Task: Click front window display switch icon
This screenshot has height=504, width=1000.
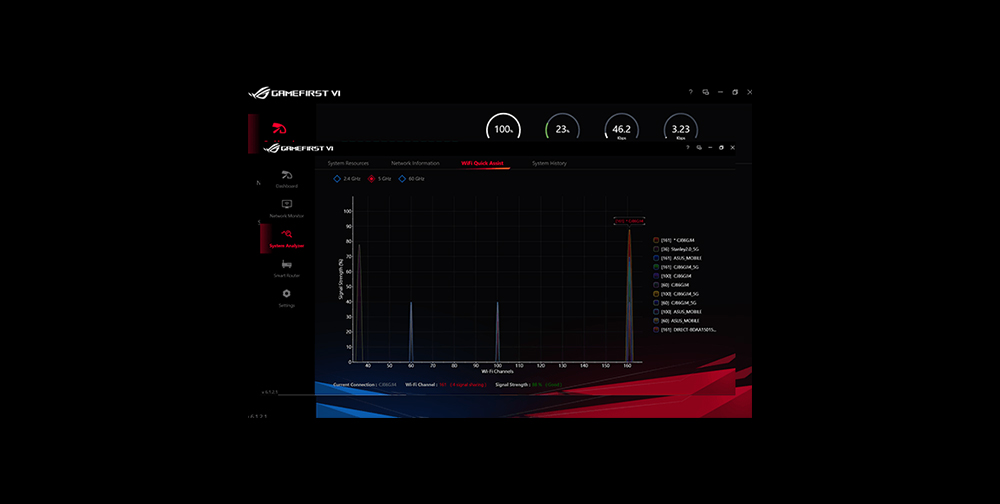Action: [699, 147]
